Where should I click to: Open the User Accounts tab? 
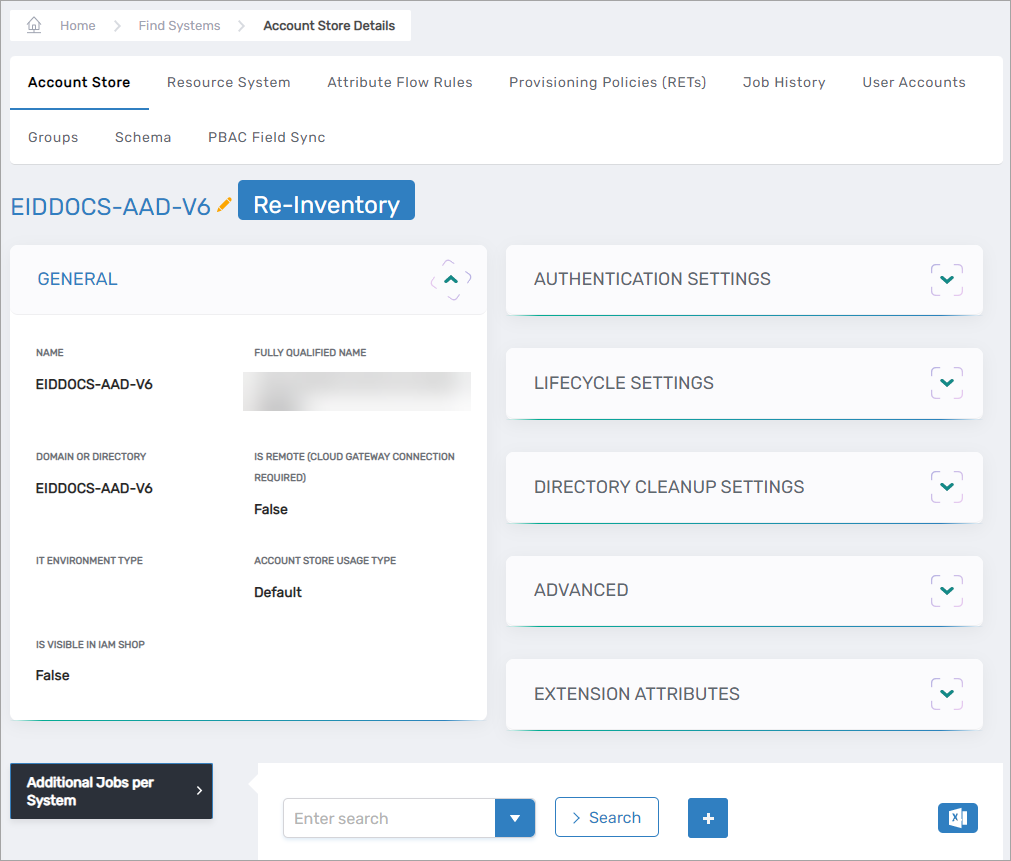tap(914, 83)
